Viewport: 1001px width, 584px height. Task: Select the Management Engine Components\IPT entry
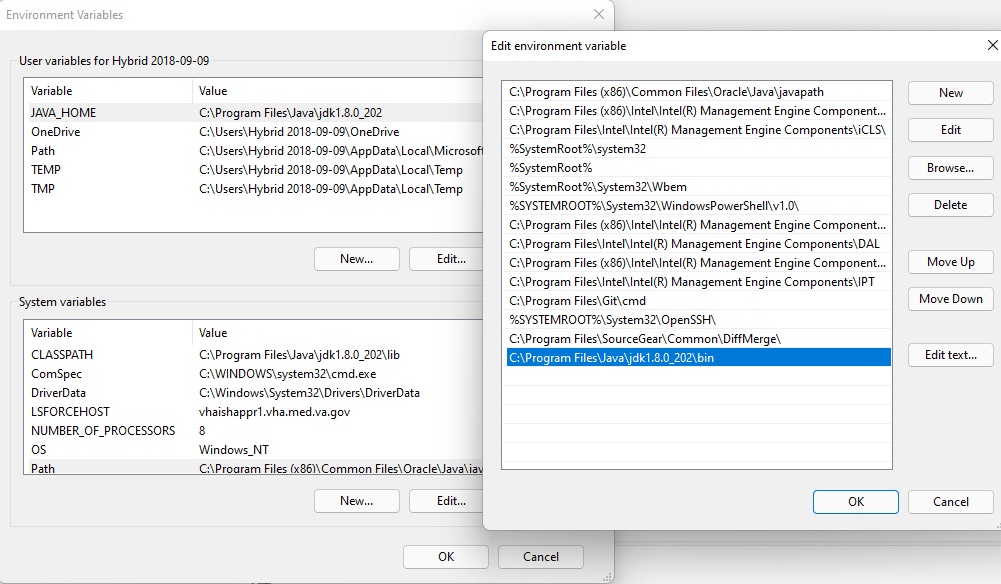(x=698, y=281)
